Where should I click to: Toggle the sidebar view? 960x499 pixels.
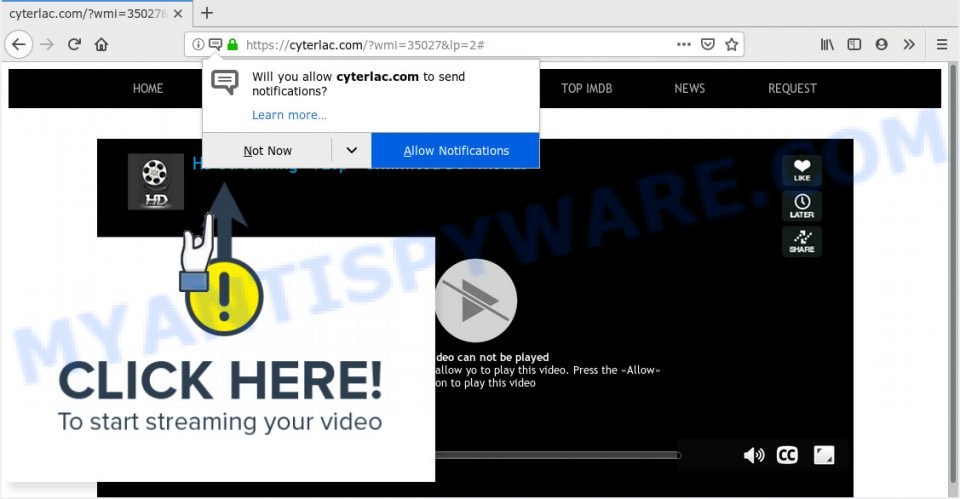coord(854,45)
